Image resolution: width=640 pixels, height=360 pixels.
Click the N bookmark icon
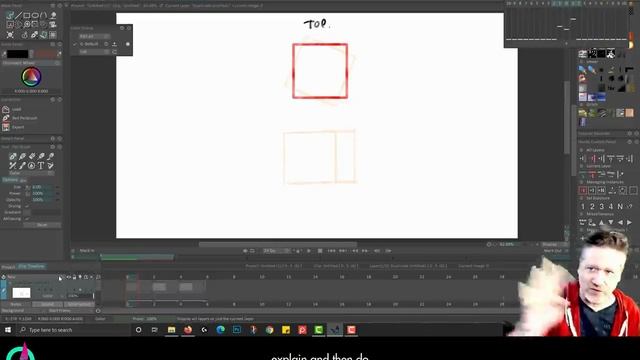click(x=620, y=207)
